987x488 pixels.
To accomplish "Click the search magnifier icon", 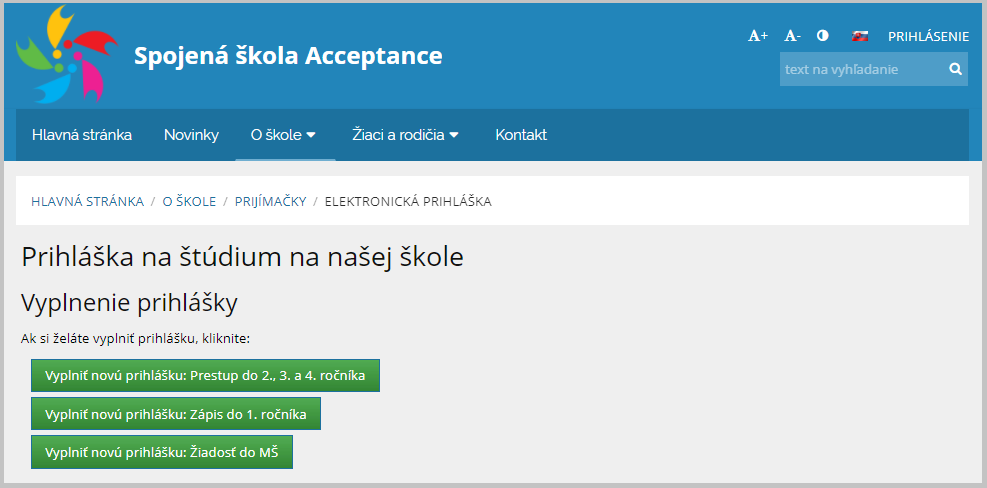I will 956,69.
